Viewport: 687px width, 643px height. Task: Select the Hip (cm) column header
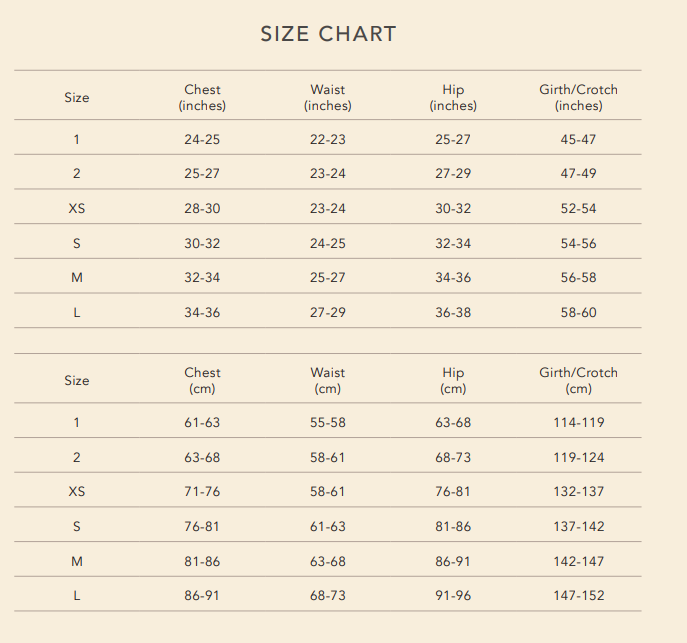[x=453, y=380]
